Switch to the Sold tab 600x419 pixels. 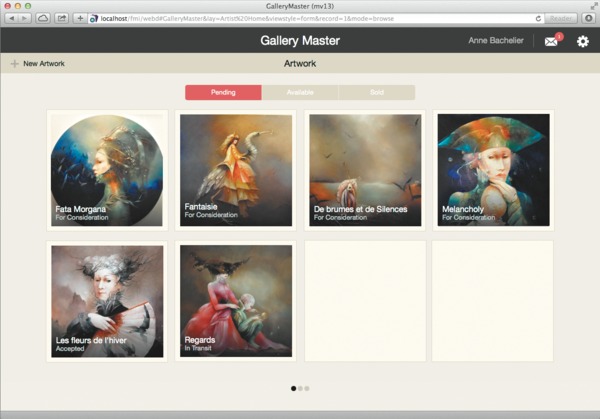point(377,92)
